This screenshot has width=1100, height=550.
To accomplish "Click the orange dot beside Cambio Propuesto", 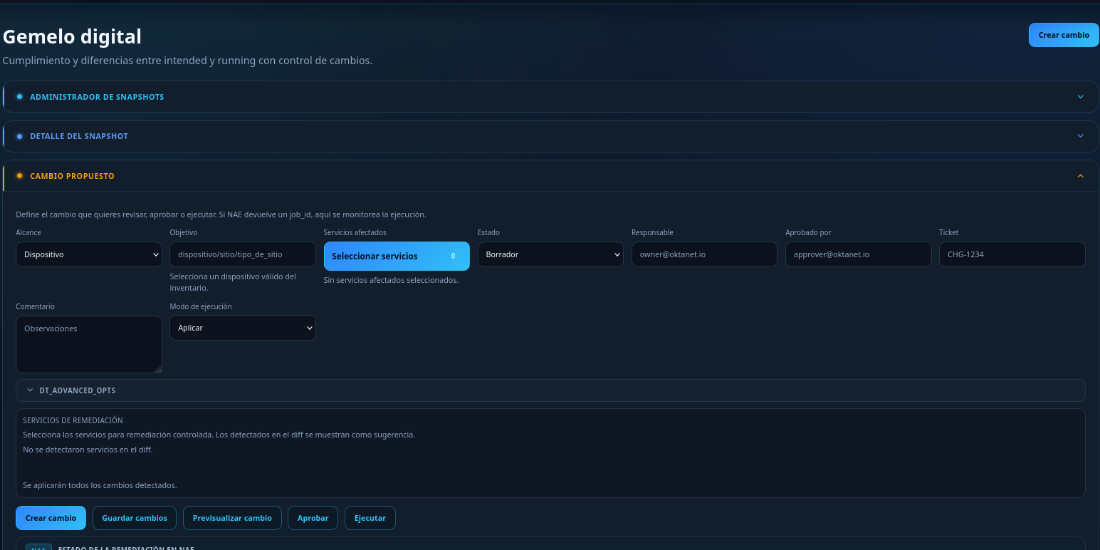I will pos(20,175).
